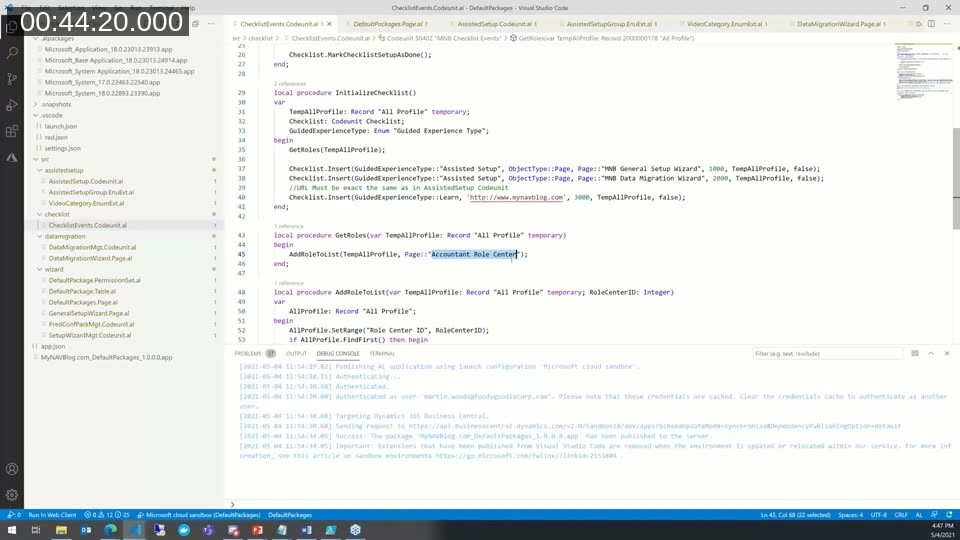The width and height of the screenshot is (960, 540).
Task: Open Microsoft Teams from the taskbar
Action: pos(208,530)
